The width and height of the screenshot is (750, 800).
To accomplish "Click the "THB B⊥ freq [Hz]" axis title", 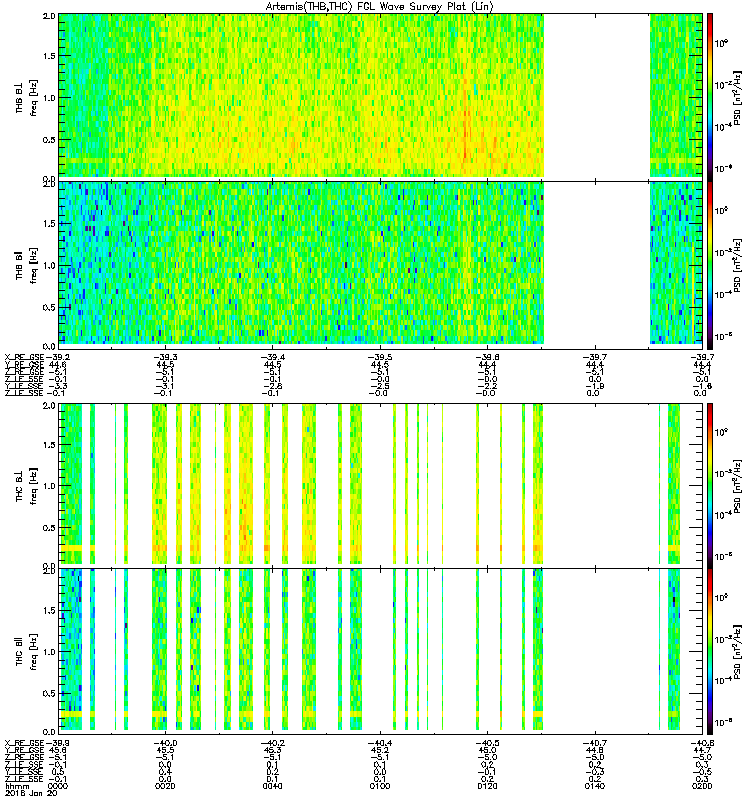I will click(26, 98).
